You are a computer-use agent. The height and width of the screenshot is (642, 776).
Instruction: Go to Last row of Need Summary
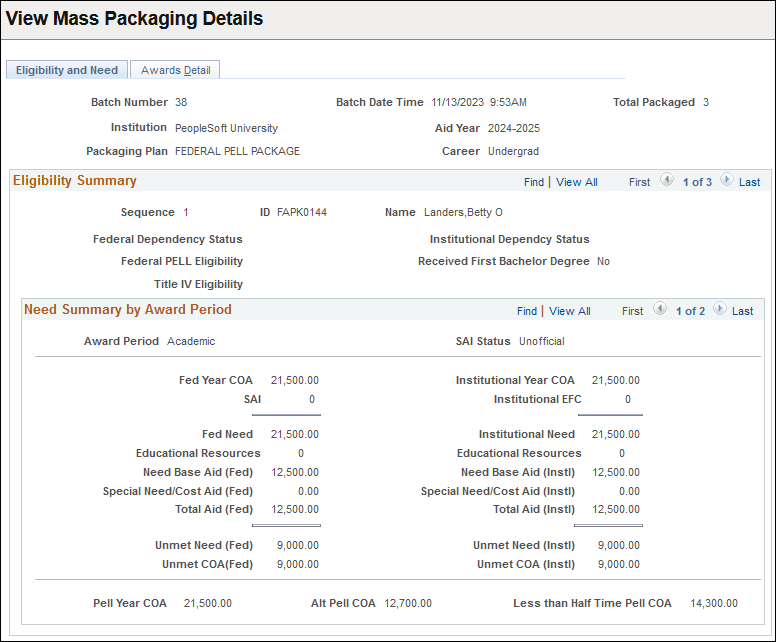tap(743, 311)
